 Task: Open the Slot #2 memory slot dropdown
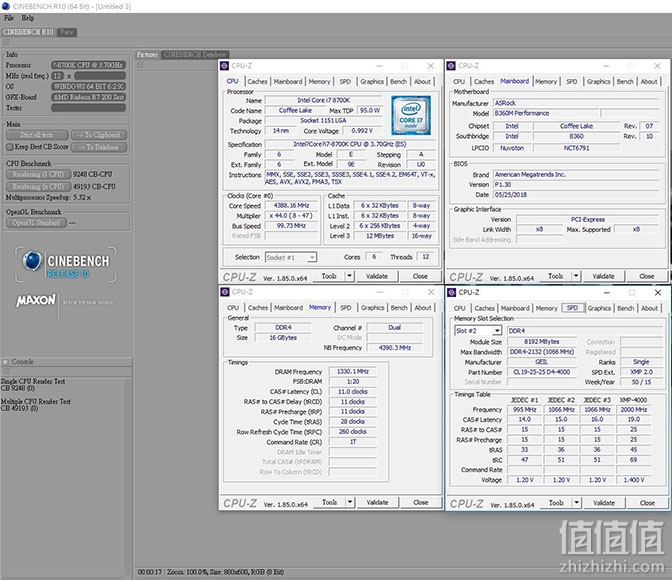(497, 331)
